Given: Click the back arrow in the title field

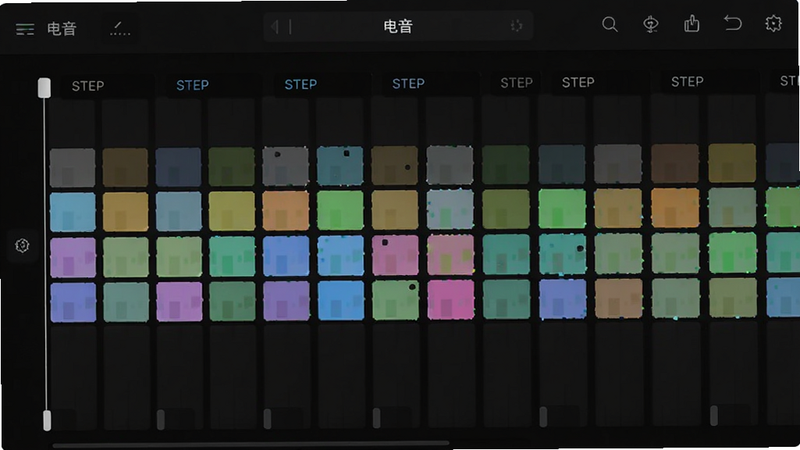Looking at the screenshot, I should [x=276, y=27].
